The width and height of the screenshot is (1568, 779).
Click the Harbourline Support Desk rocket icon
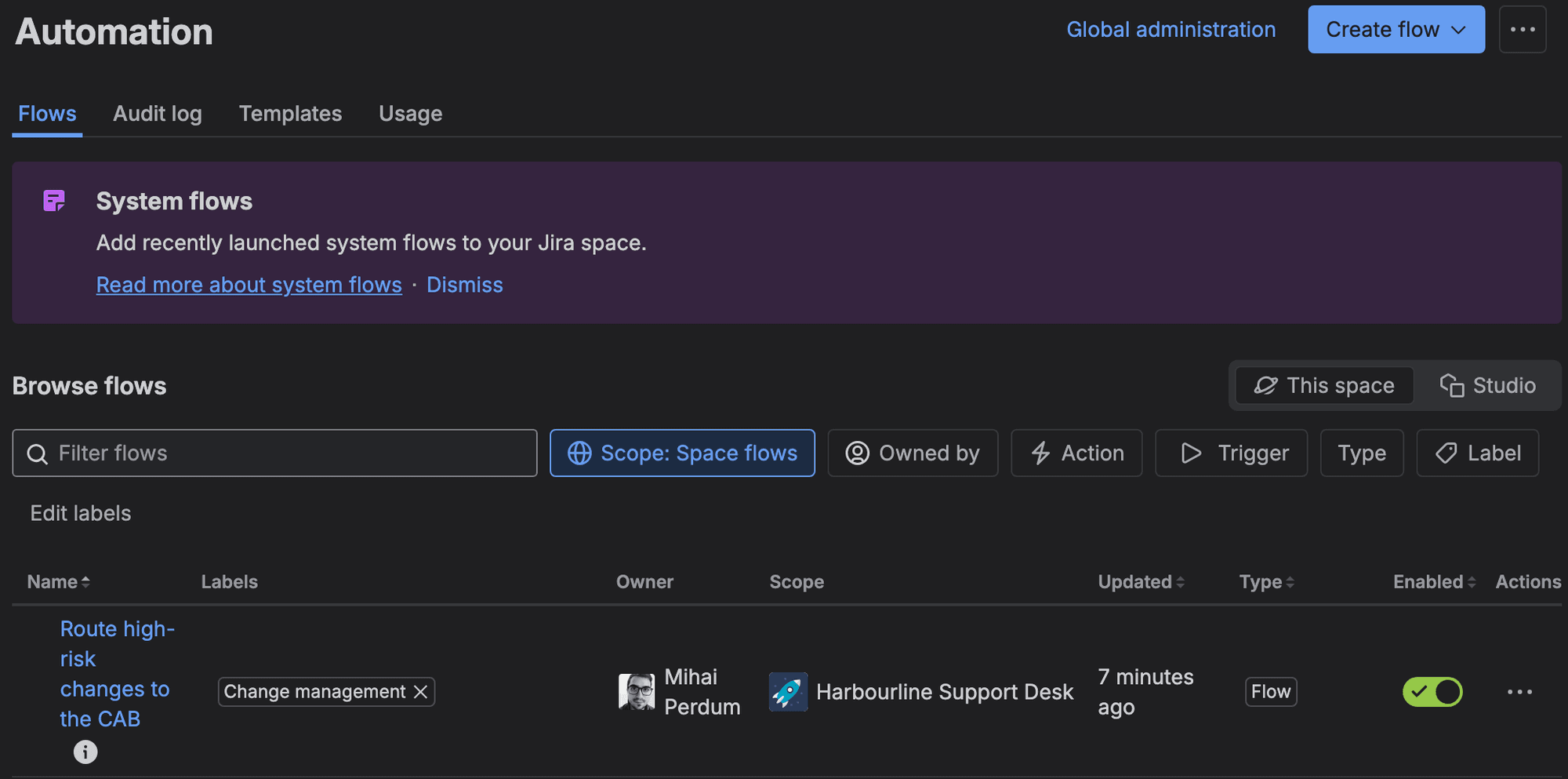coord(788,692)
